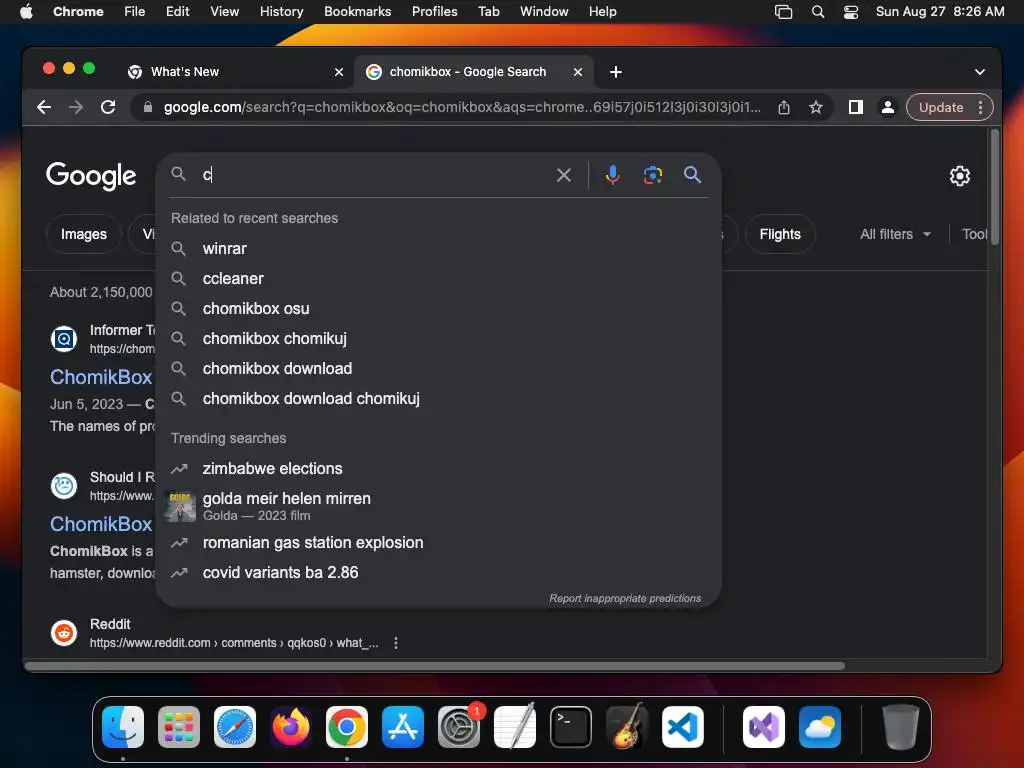Viewport: 1024px width, 768px height.
Task: Bookmark this tab with the star
Action: 816,107
